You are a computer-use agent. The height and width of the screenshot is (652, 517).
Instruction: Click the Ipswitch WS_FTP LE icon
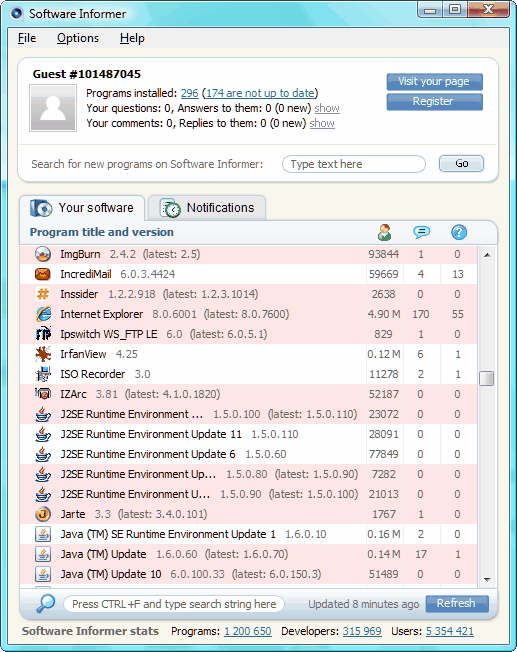click(43, 334)
